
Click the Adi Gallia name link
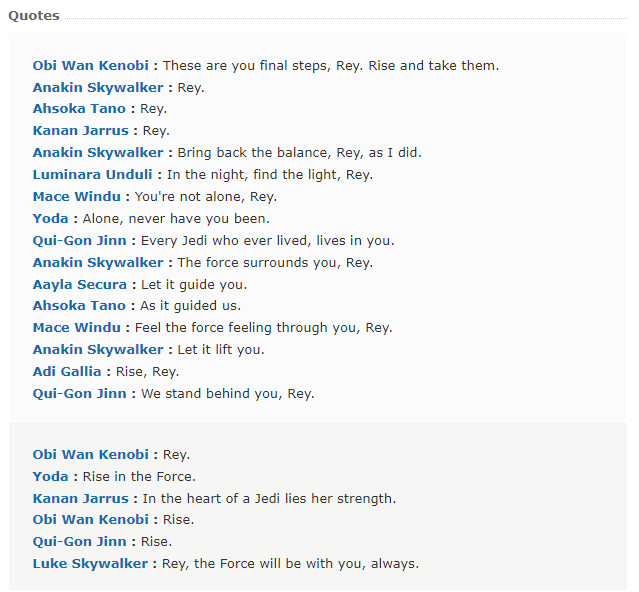[x=67, y=372]
